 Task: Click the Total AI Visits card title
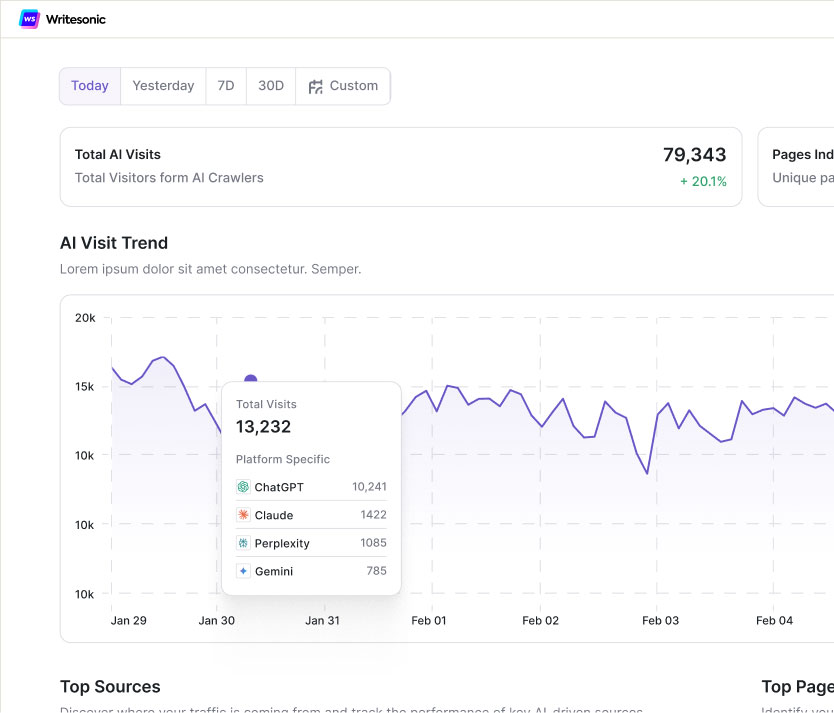click(118, 155)
